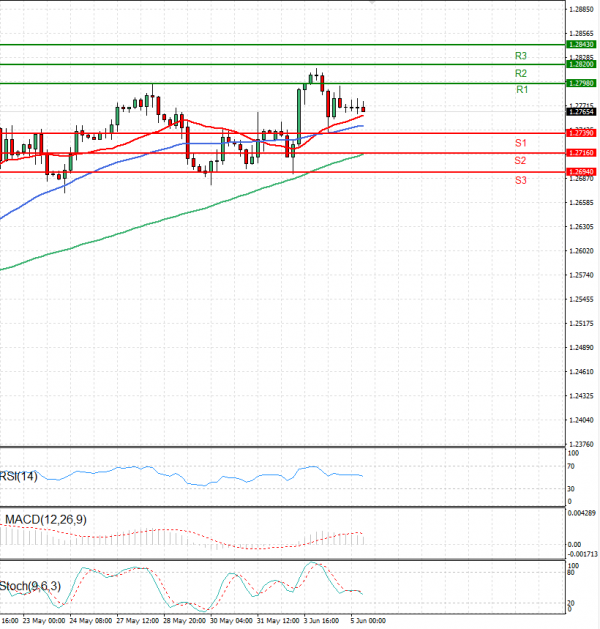The height and width of the screenshot is (629, 600).
Task: Click the 28 May 20:00 time label
Action: 184,621
